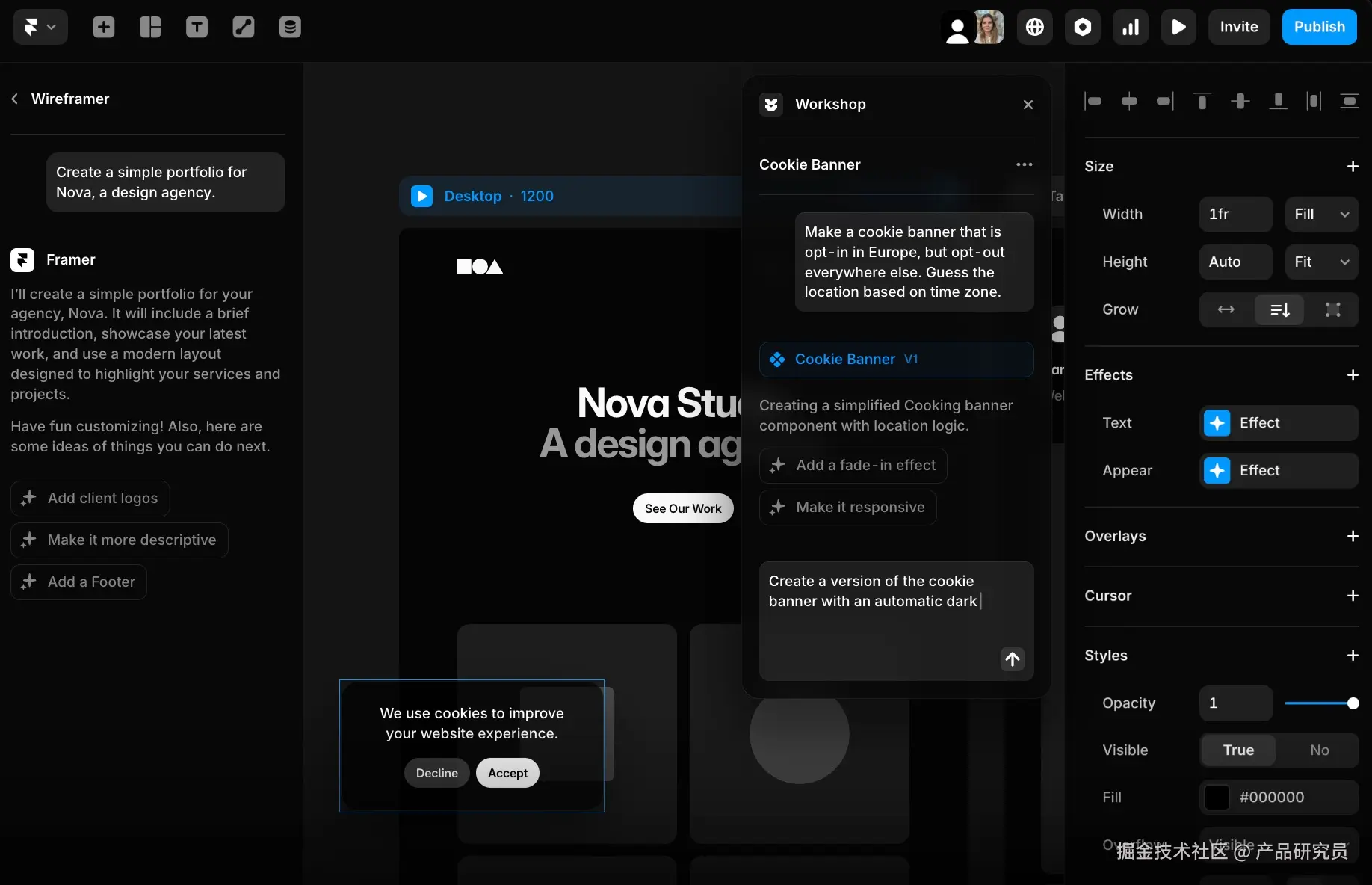The image size is (1372, 885).
Task: Add an overlay with Overlays plus
Action: (x=1353, y=536)
